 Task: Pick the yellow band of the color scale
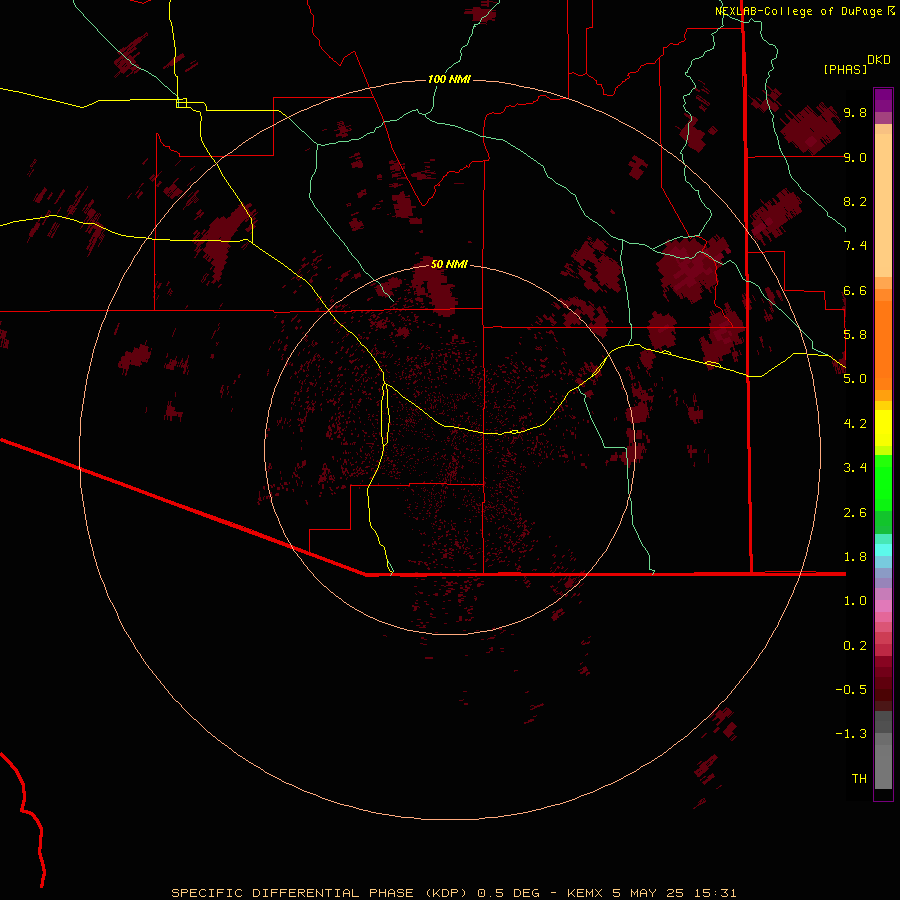[883, 428]
